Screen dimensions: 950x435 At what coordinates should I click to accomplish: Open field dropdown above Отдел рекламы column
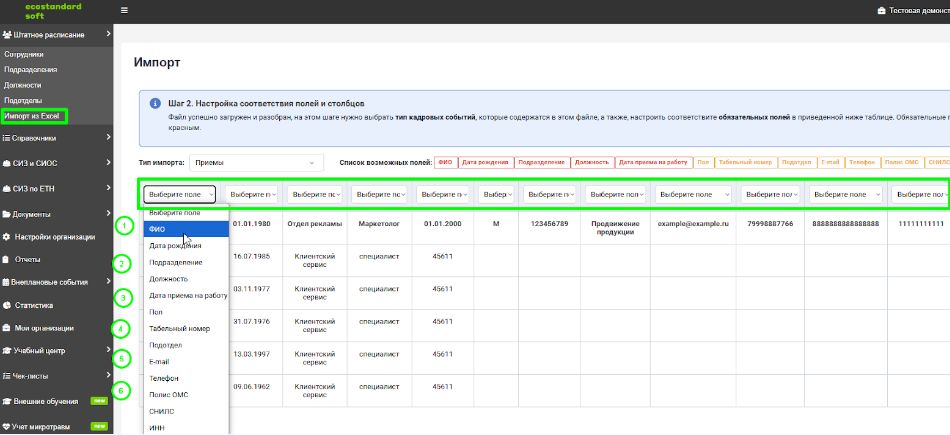click(x=314, y=194)
